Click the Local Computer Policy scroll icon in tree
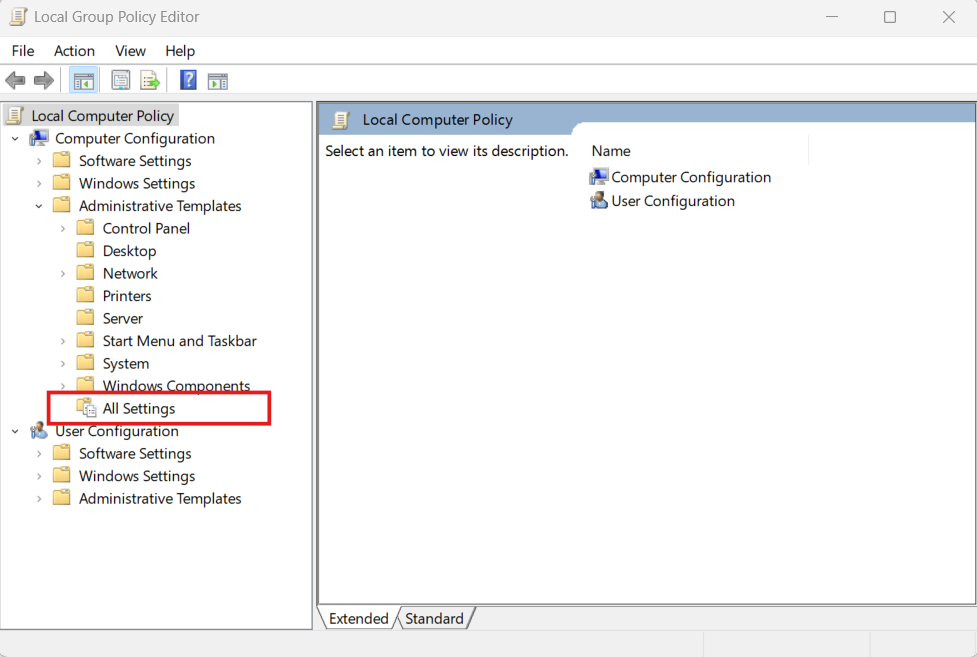The height and width of the screenshot is (657, 977). point(15,115)
